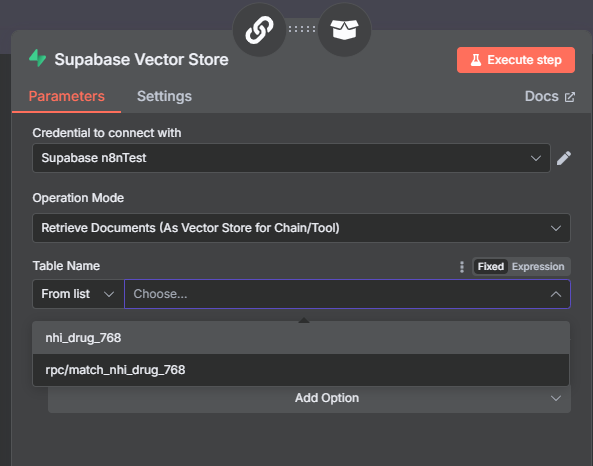Click the open box icon at top
Viewport: 593px width, 466px height.
pyautogui.click(x=344, y=30)
